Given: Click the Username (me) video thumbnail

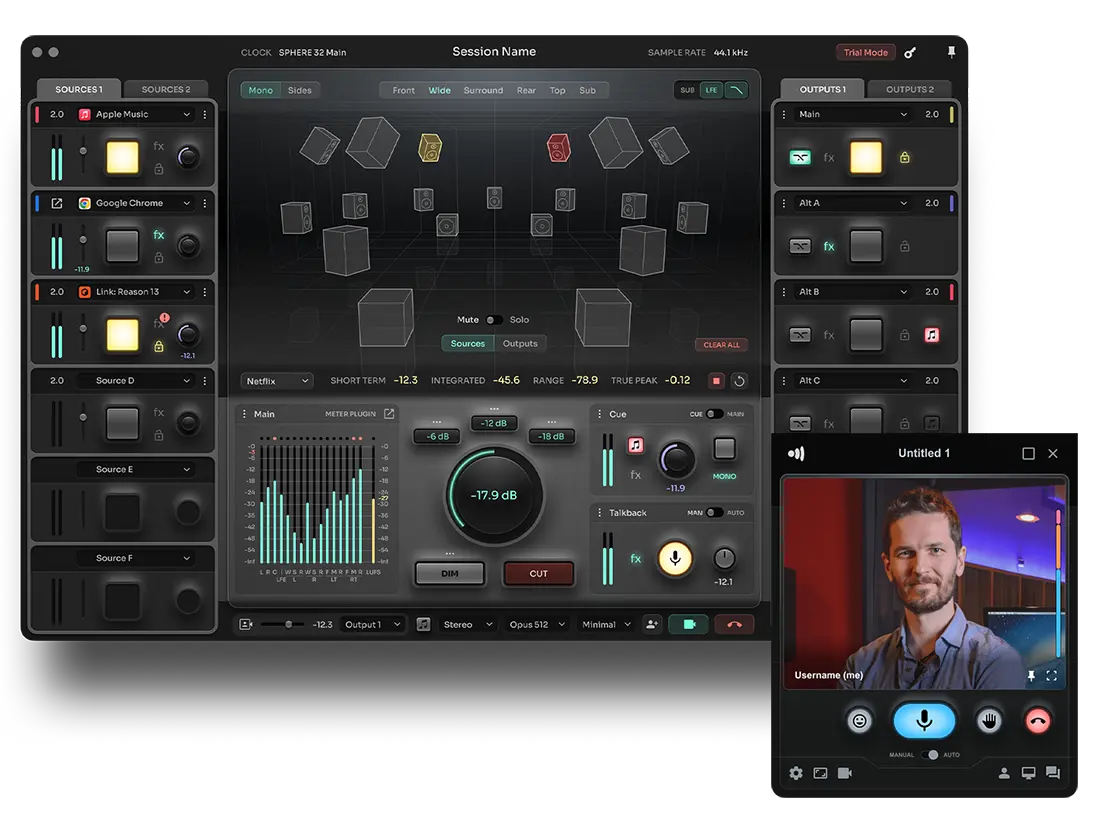Looking at the screenshot, I should (x=924, y=580).
